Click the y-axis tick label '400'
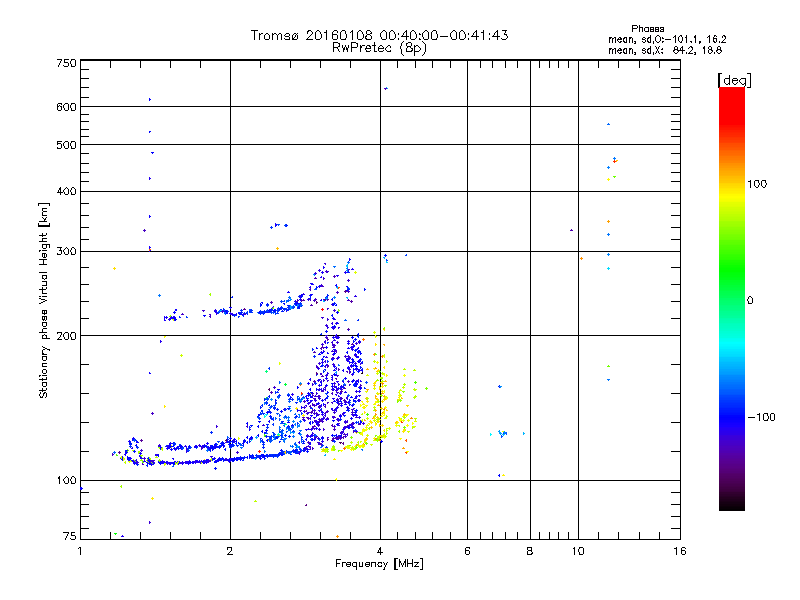This screenshot has height=600, width=800. coord(67,192)
